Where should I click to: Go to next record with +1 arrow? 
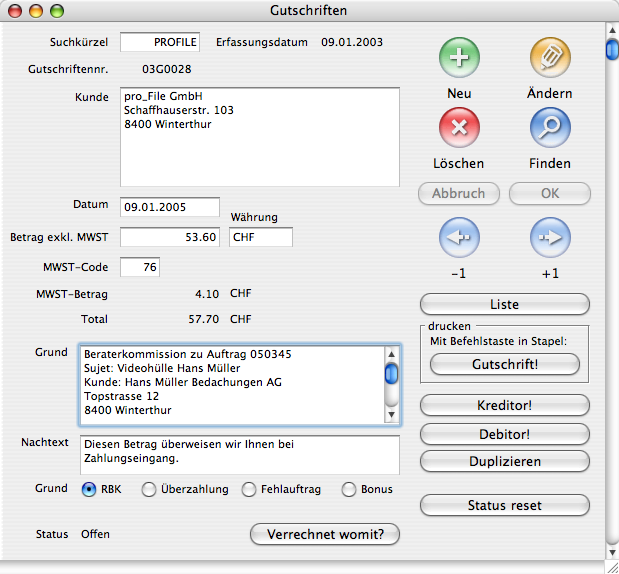549,238
